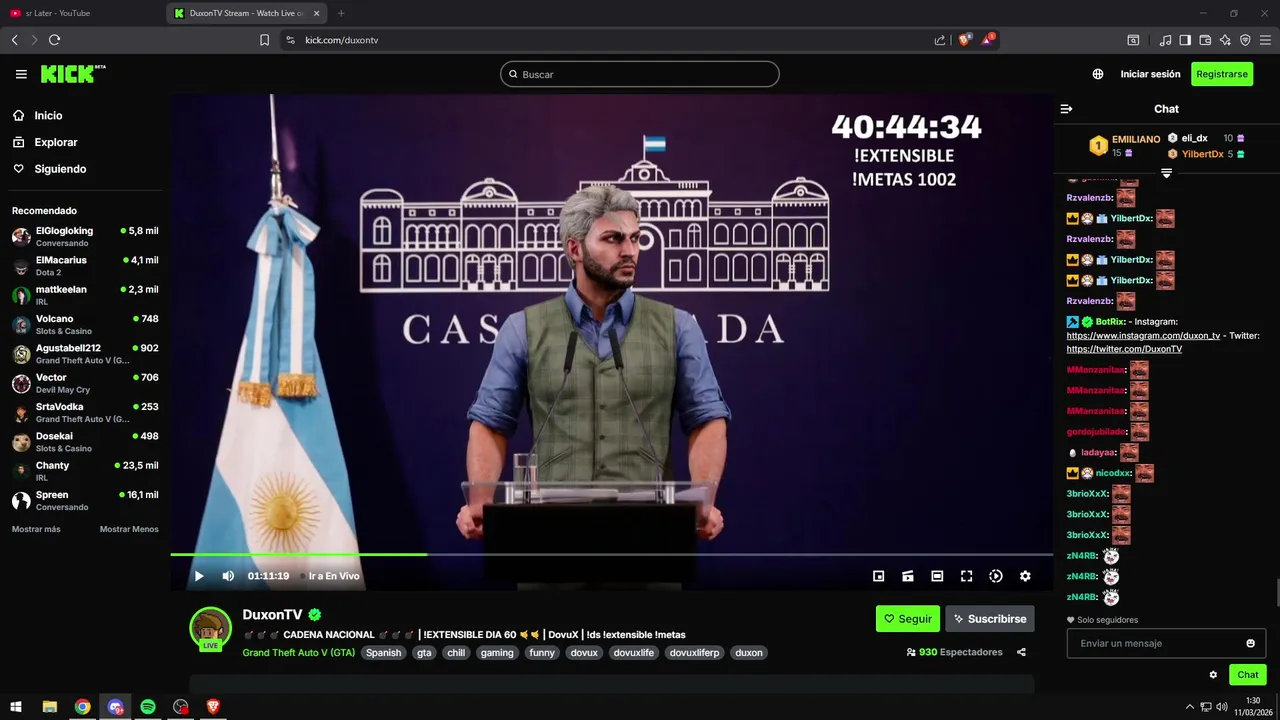This screenshot has width=1280, height=720.
Task: Open Siguiendo in the sidebar
Action: (49, 169)
